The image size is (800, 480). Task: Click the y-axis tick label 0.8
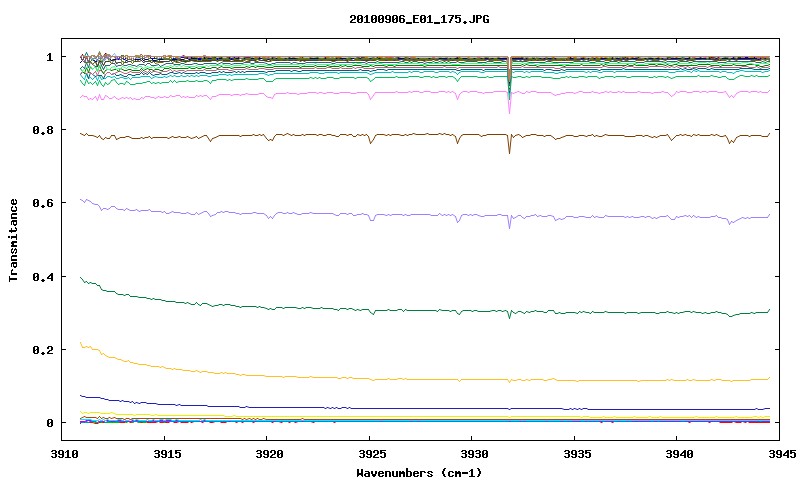[x=43, y=130]
